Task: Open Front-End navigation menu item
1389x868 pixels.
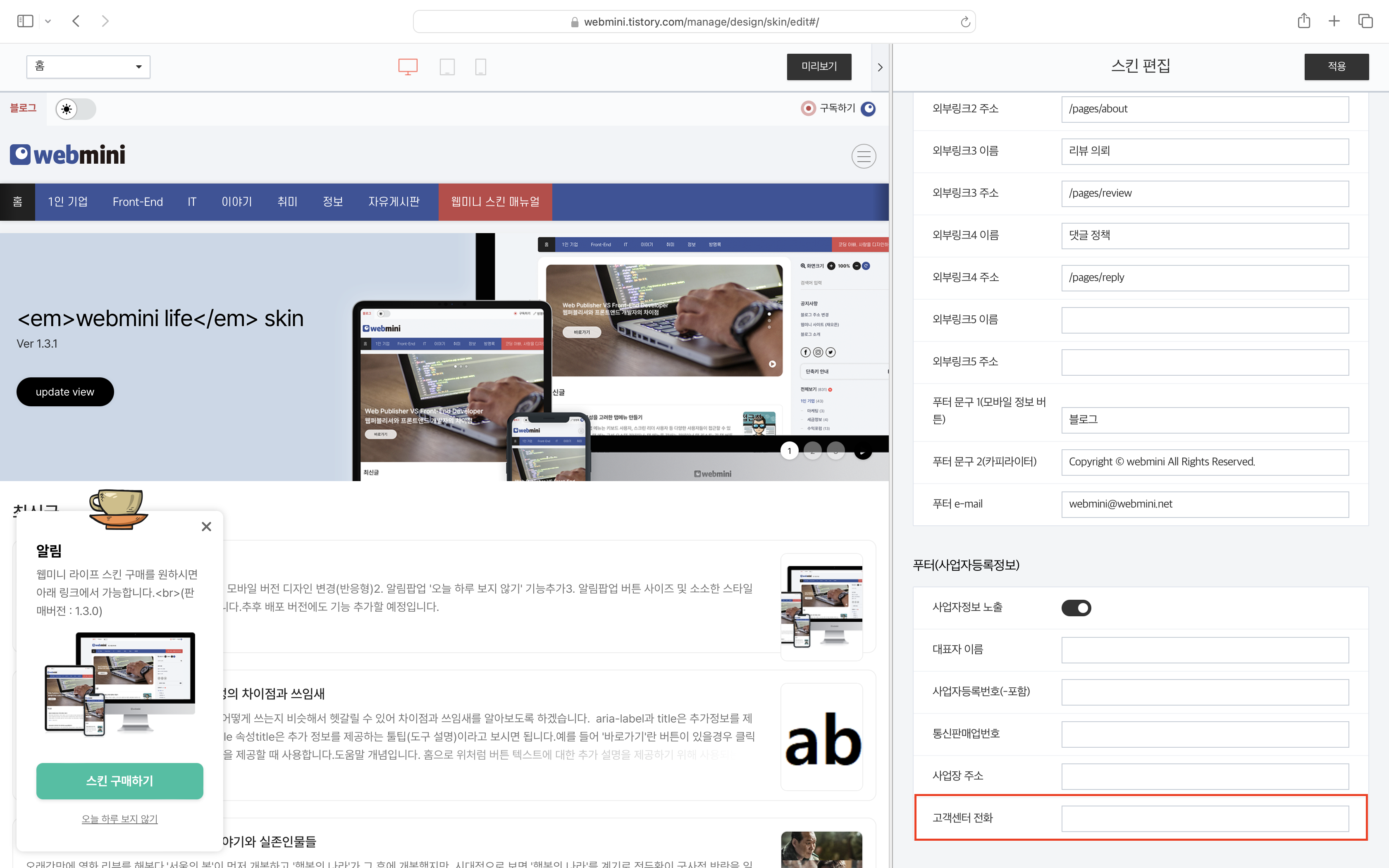Action: tap(138, 202)
